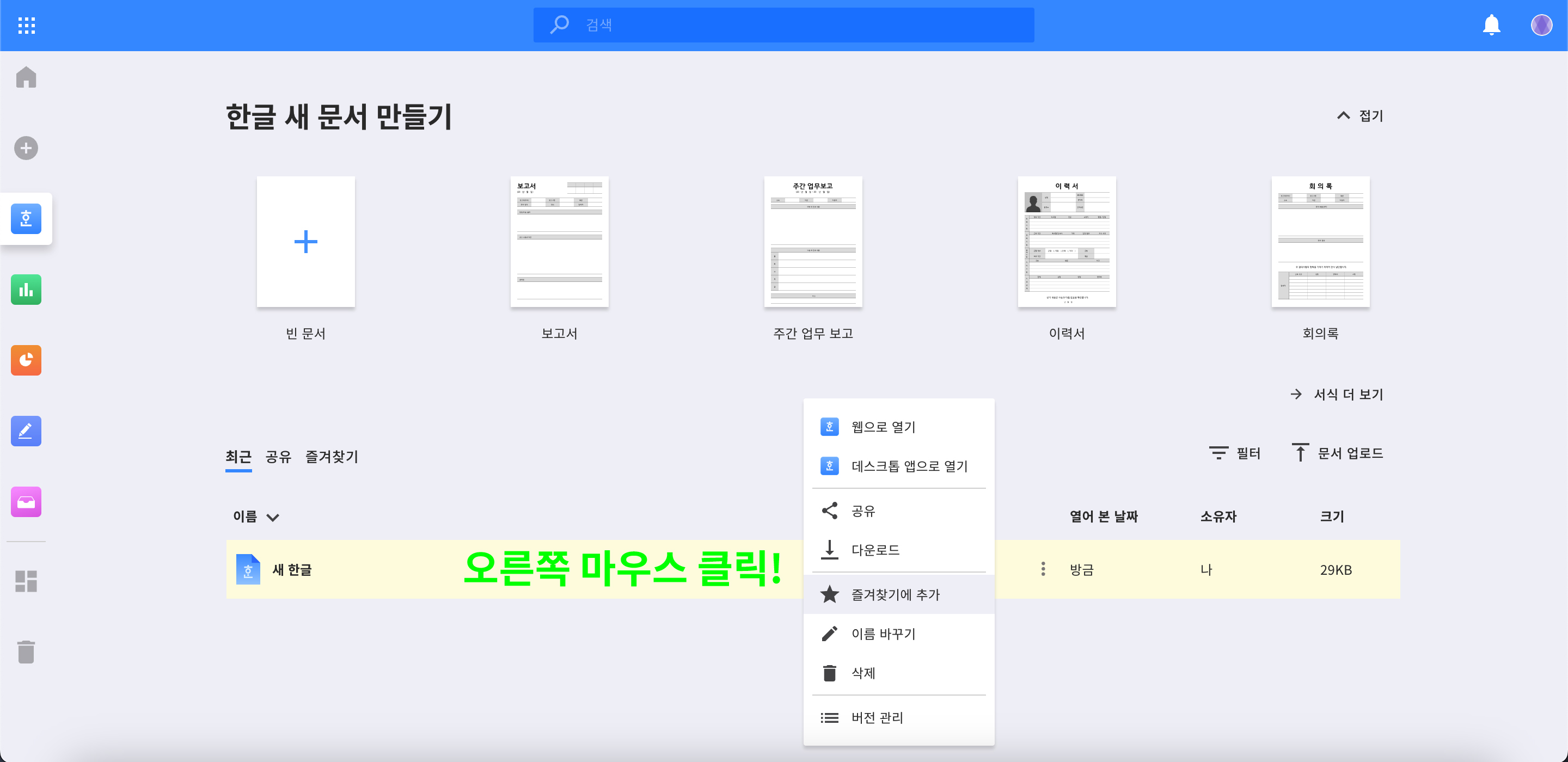Click the arrow icon beside 서식 더 보기

tap(1296, 394)
